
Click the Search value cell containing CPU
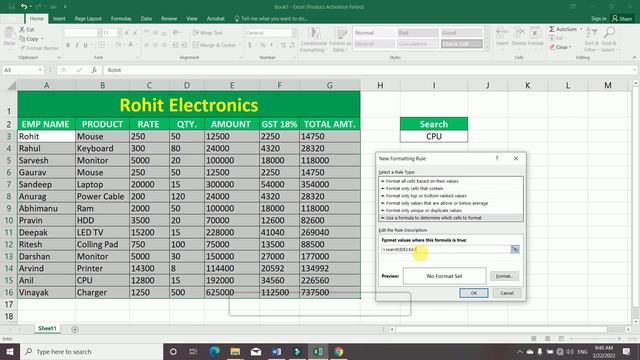434,136
